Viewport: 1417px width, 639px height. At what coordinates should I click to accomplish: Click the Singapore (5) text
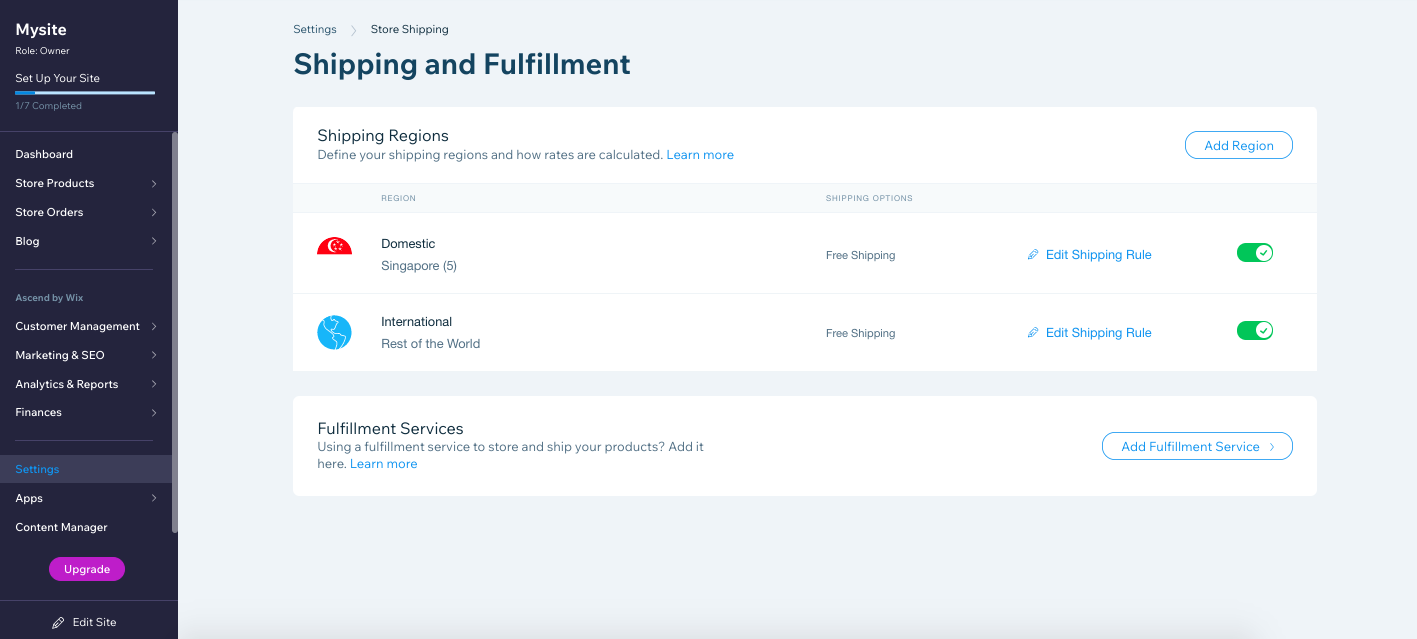tap(419, 266)
